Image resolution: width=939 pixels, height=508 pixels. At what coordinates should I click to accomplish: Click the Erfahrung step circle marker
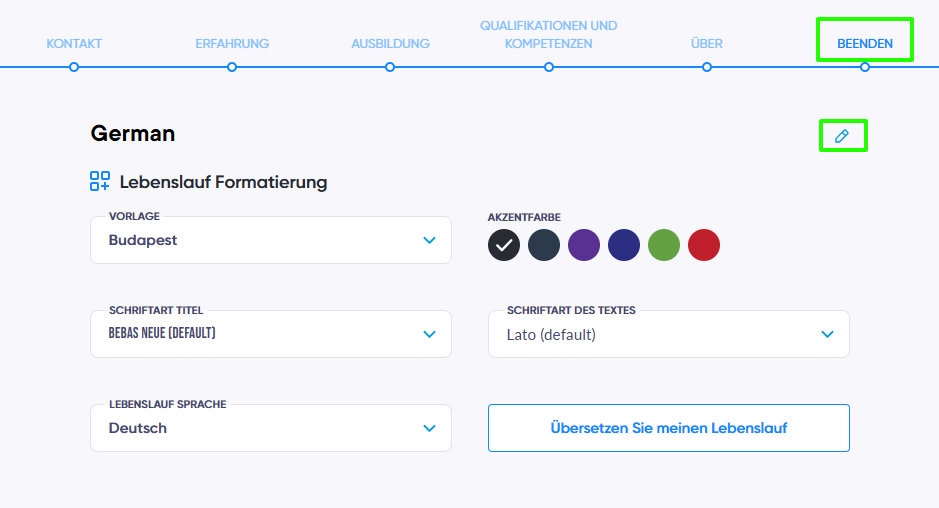(x=232, y=67)
